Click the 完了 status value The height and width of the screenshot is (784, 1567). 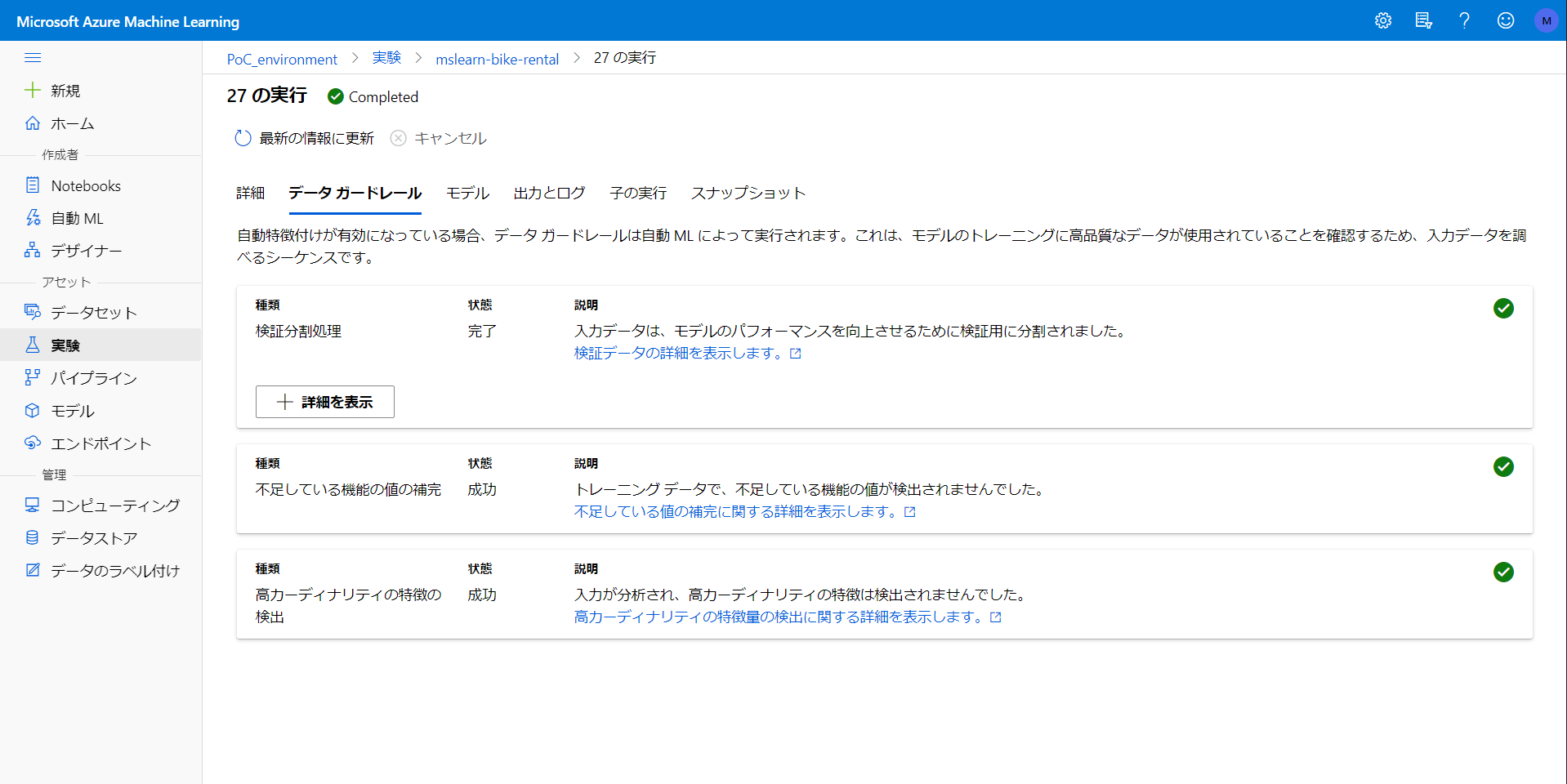click(482, 331)
